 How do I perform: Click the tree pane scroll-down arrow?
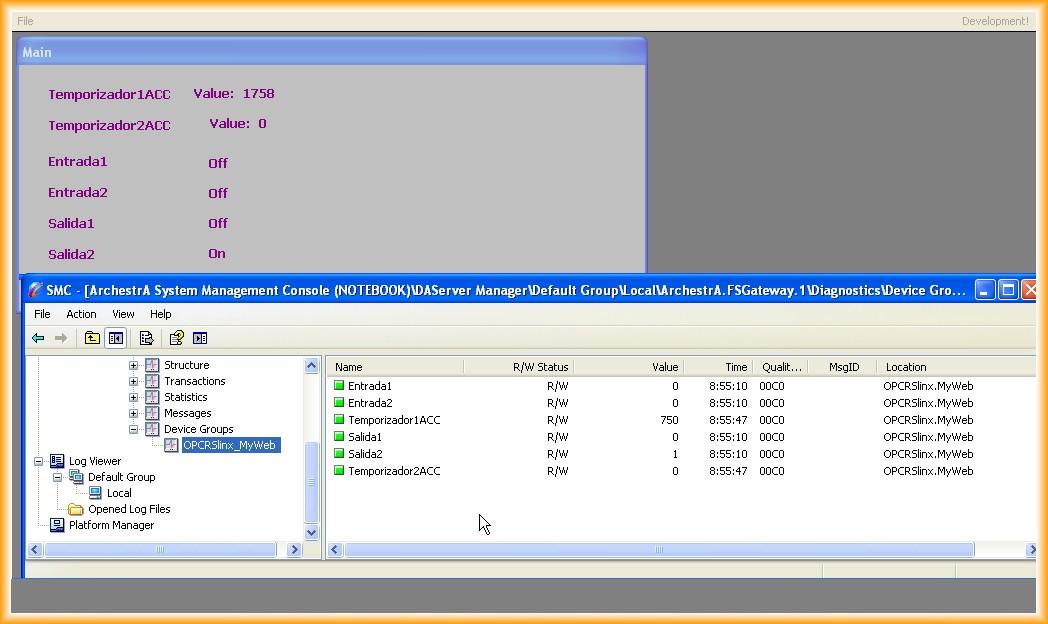coord(311,533)
